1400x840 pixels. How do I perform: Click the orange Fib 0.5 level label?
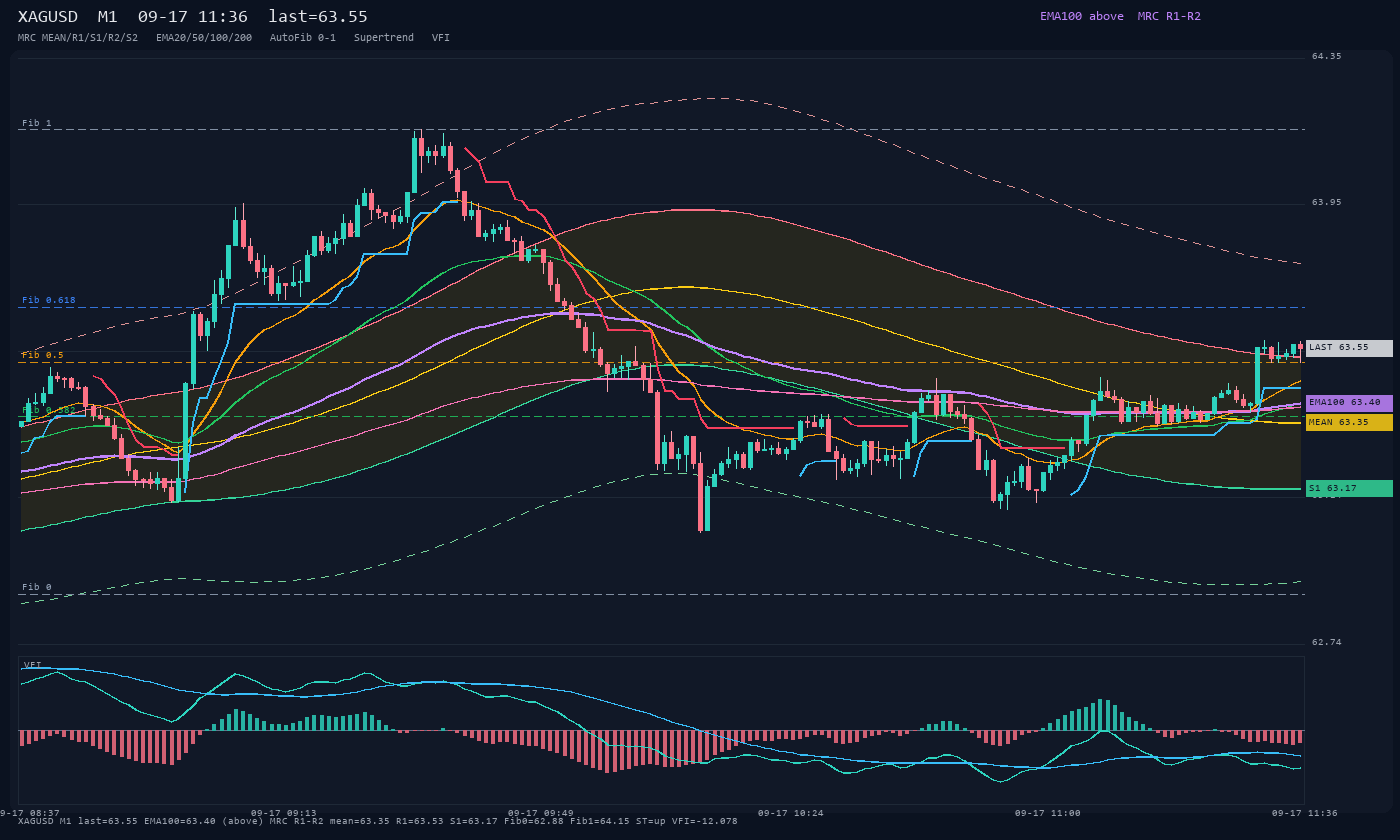tap(43, 355)
